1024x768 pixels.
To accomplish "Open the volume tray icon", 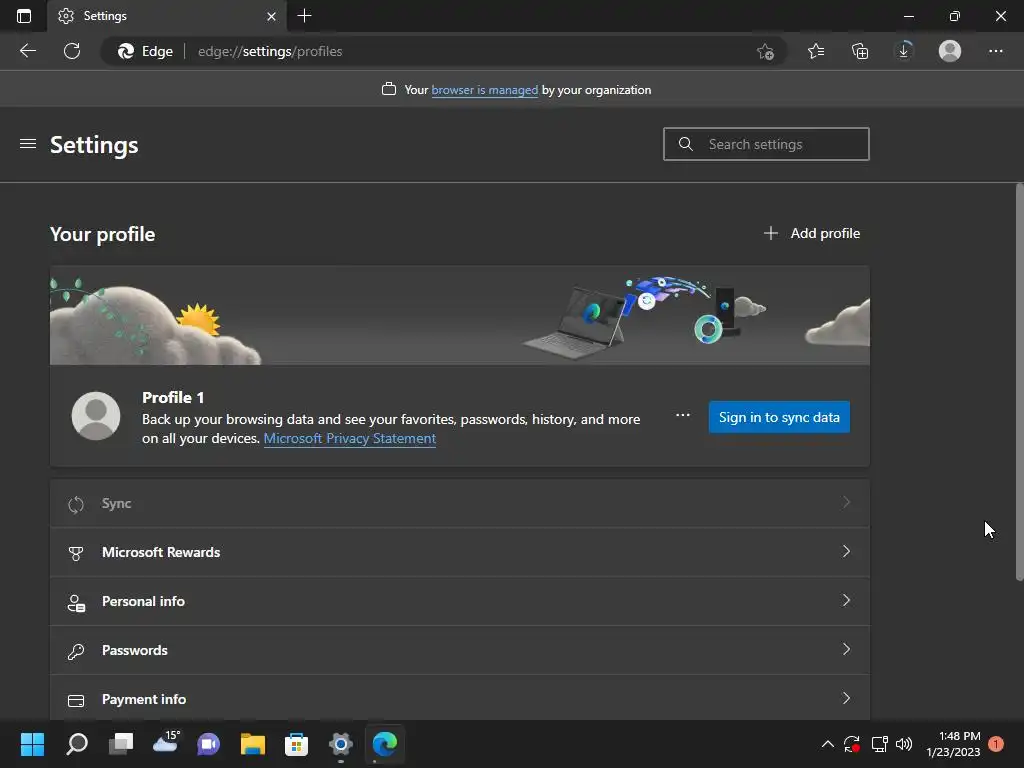I will pyautogui.click(x=904, y=744).
